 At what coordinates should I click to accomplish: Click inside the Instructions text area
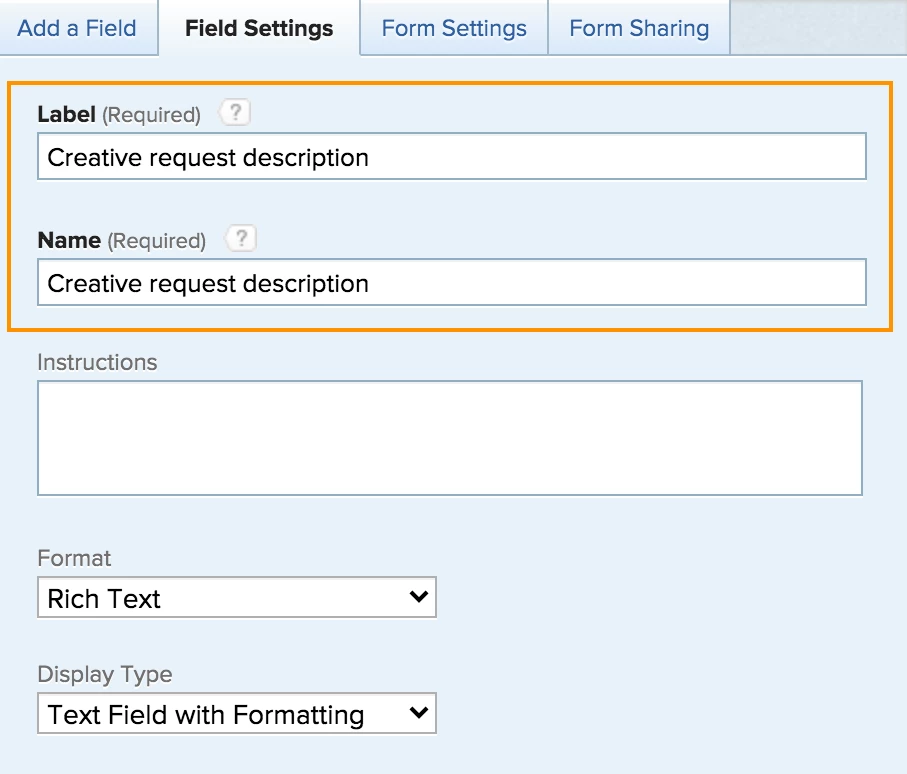(x=450, y=438)
